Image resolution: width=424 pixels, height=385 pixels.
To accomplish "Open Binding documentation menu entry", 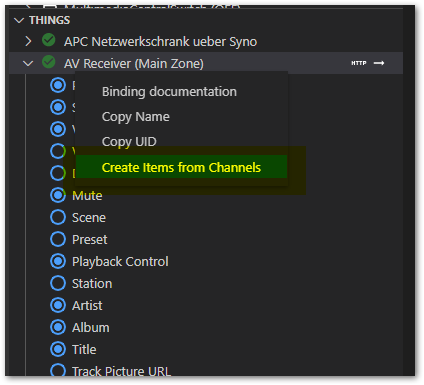I will pos(169,92).
